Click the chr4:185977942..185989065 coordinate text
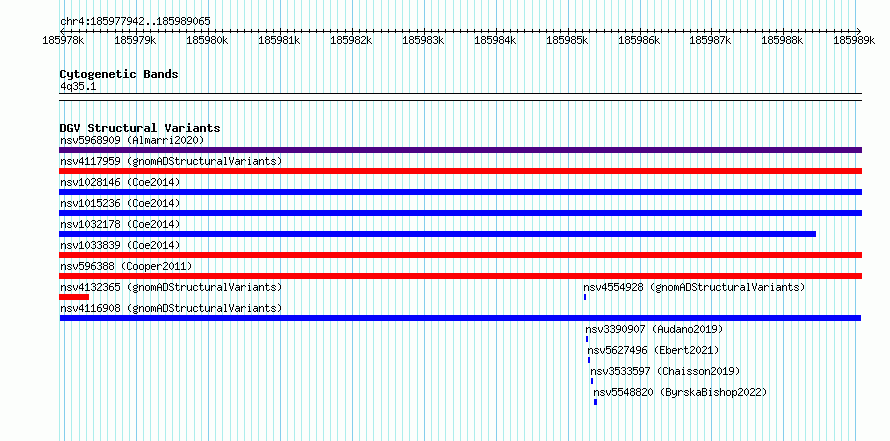This screenshot has height=441, width=890. (135, 22)
